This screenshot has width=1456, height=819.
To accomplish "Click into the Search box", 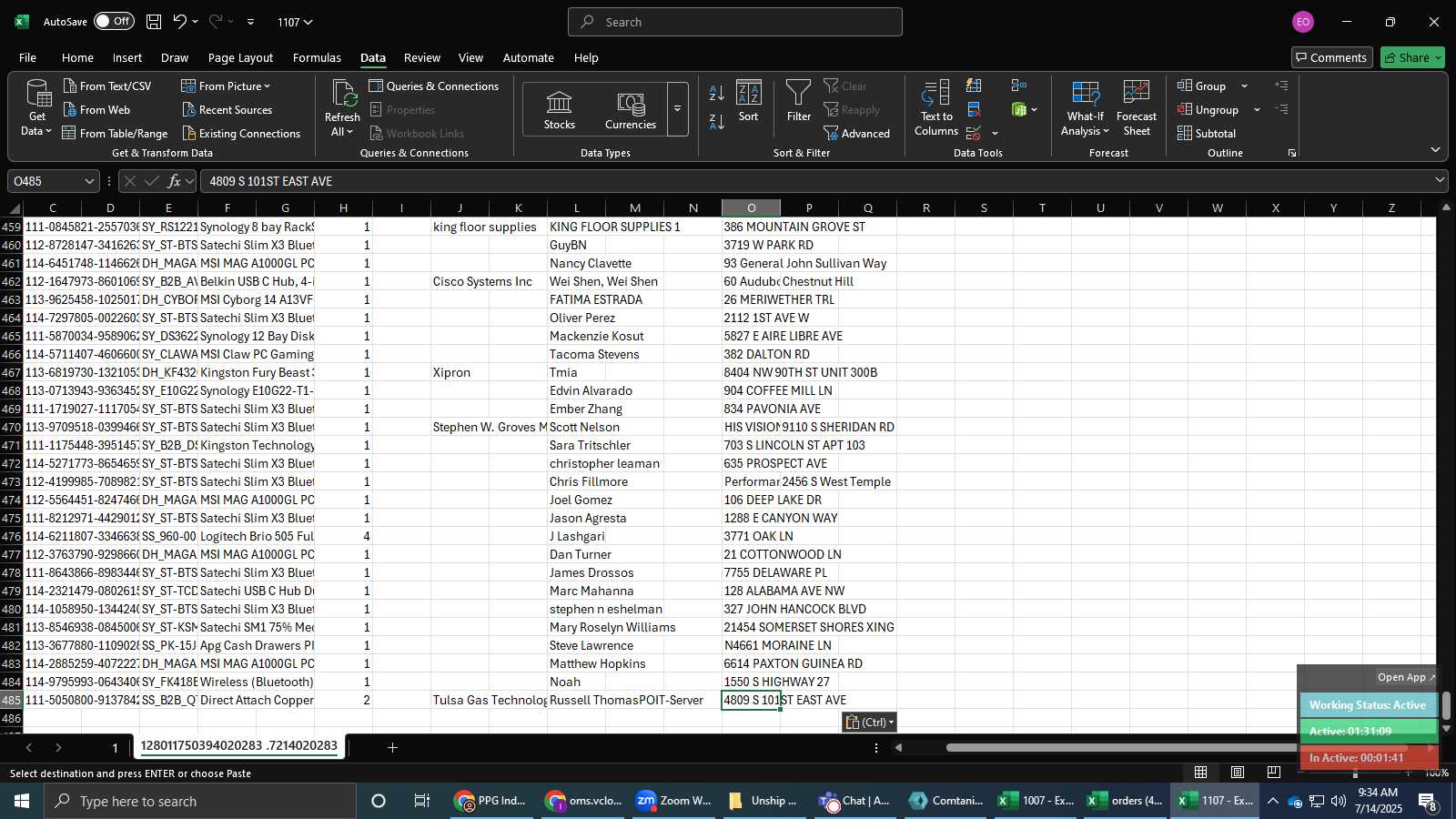I will 735,22.
